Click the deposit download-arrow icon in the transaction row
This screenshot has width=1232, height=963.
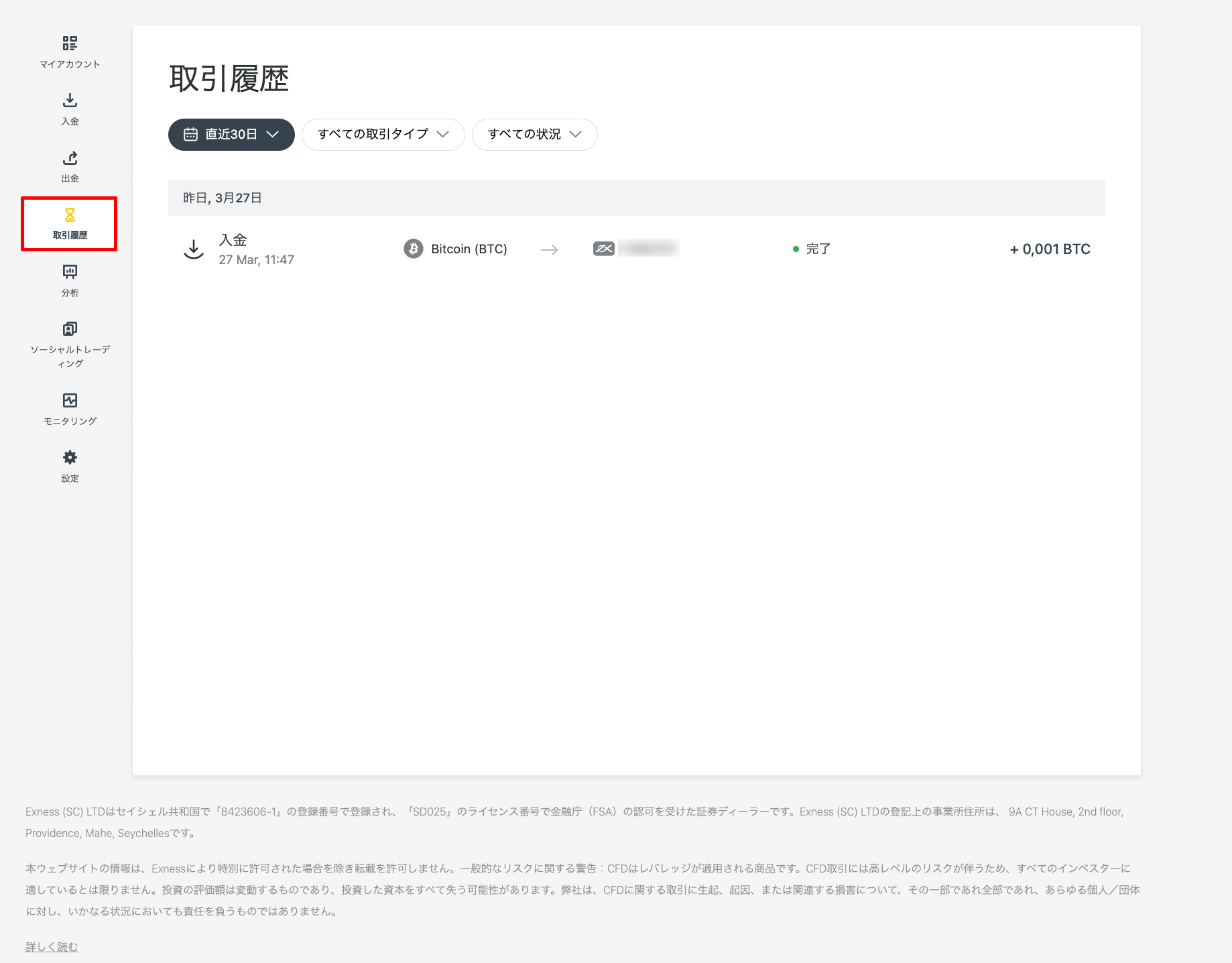point(194,249)
